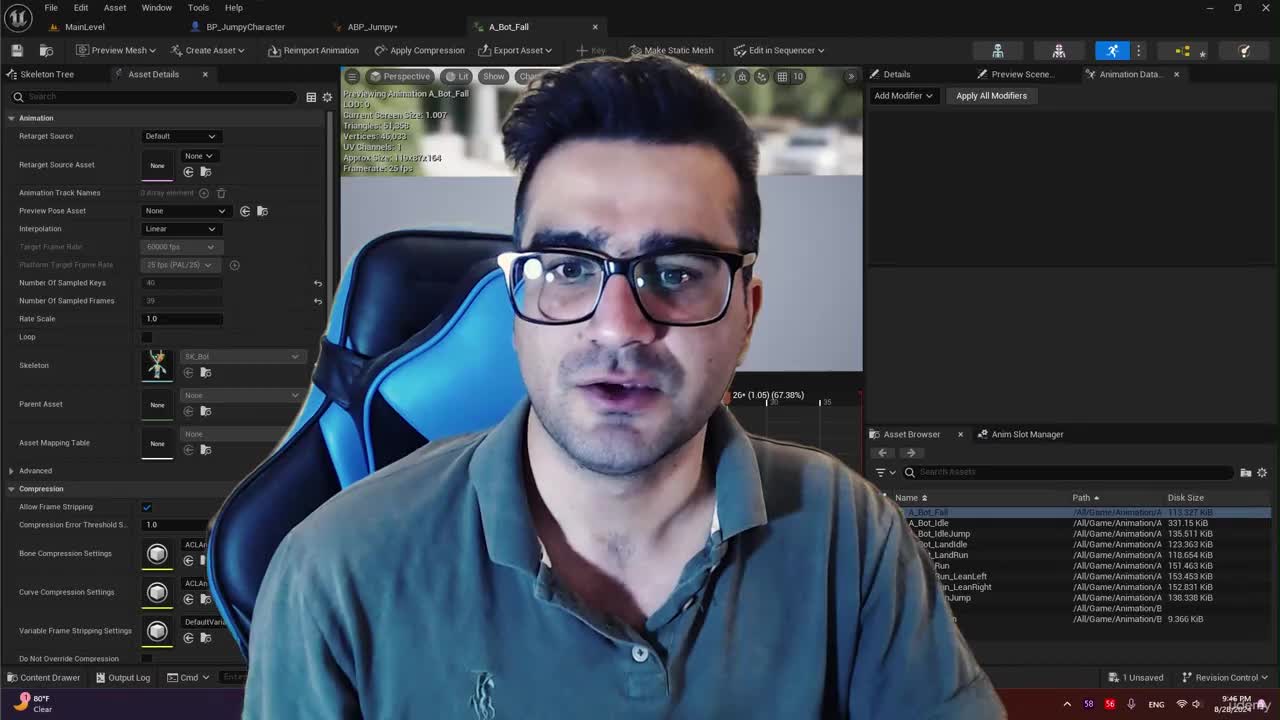Screen dimensions: 1280x720
Task: Click the Asset Details search field
Action: click(x=155, y=97)
